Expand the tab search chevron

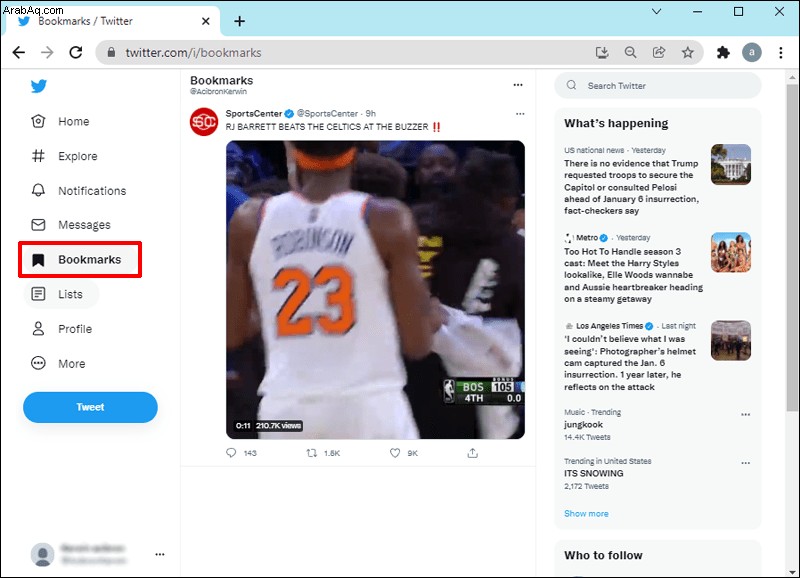pos(657,11)
